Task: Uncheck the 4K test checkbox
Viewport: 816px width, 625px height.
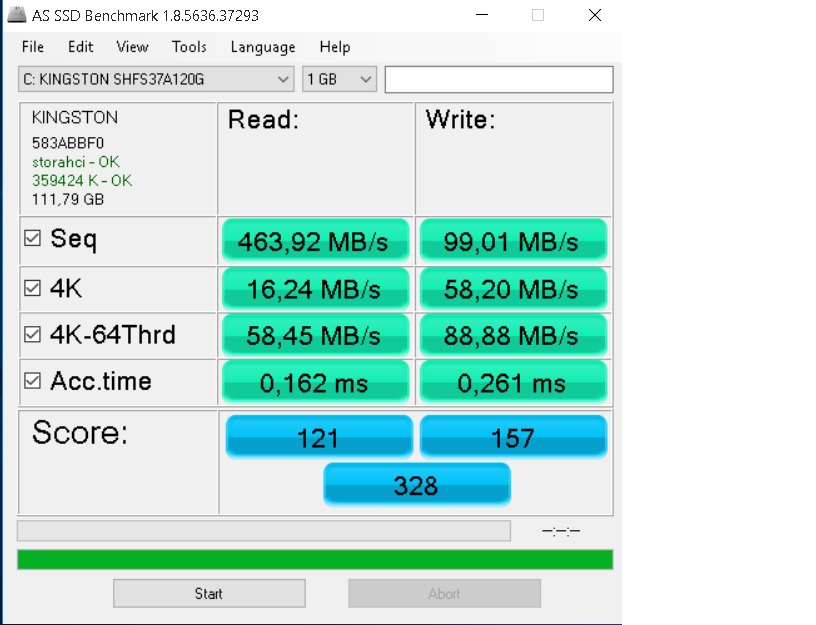Action: (x=32, y=288)
